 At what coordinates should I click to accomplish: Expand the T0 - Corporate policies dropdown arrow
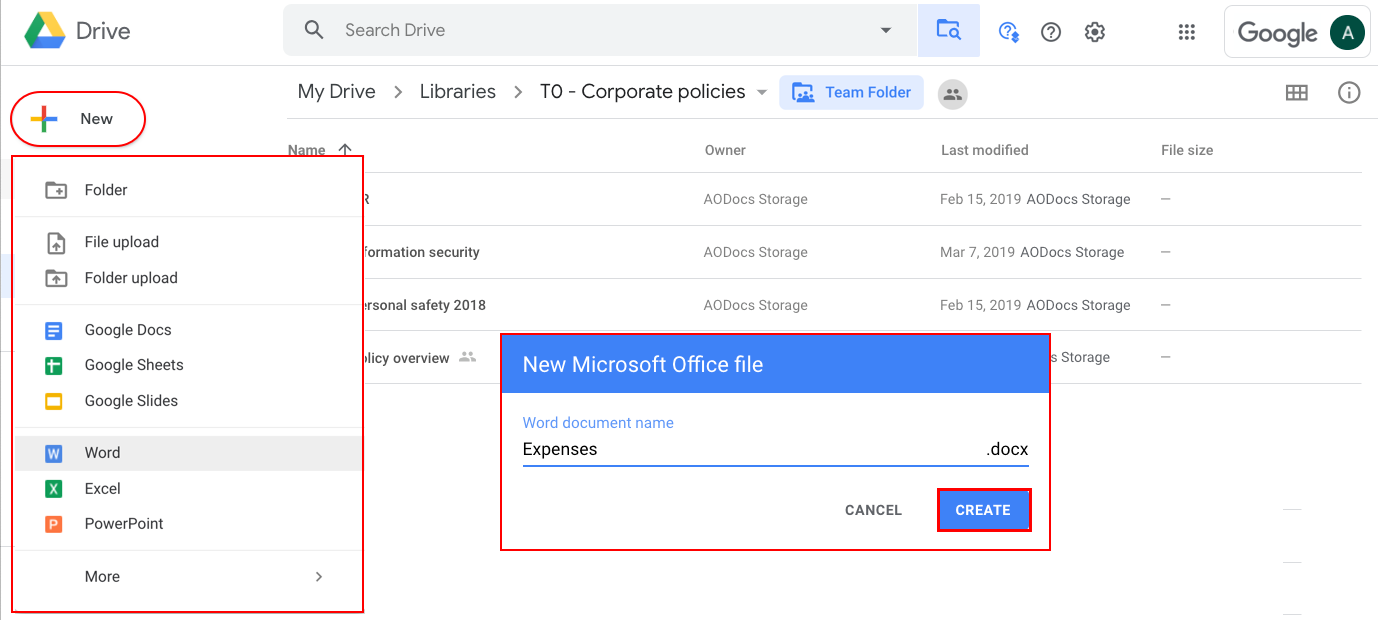762,92
